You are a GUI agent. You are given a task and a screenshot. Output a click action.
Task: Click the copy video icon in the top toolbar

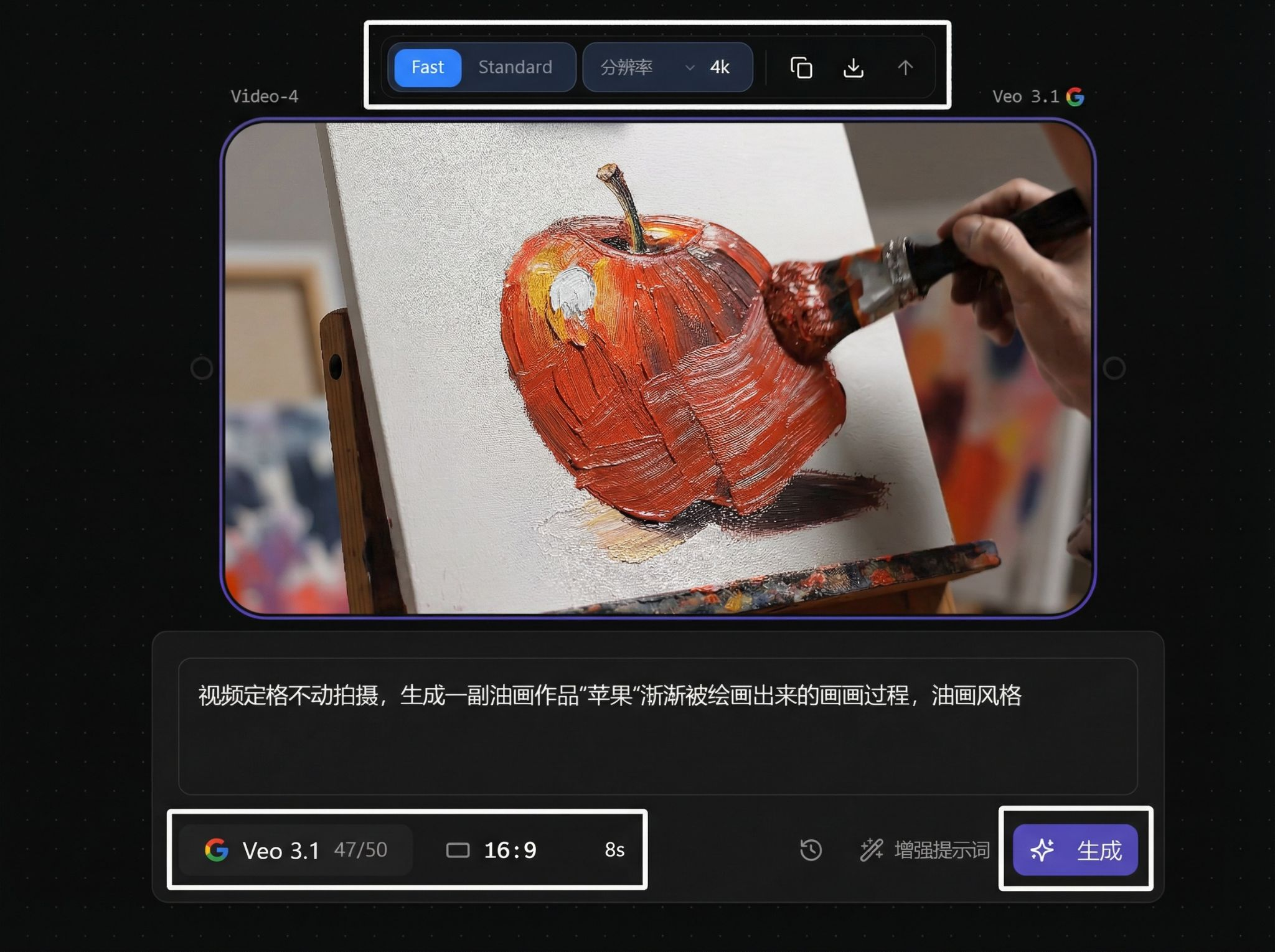point(802,68)
